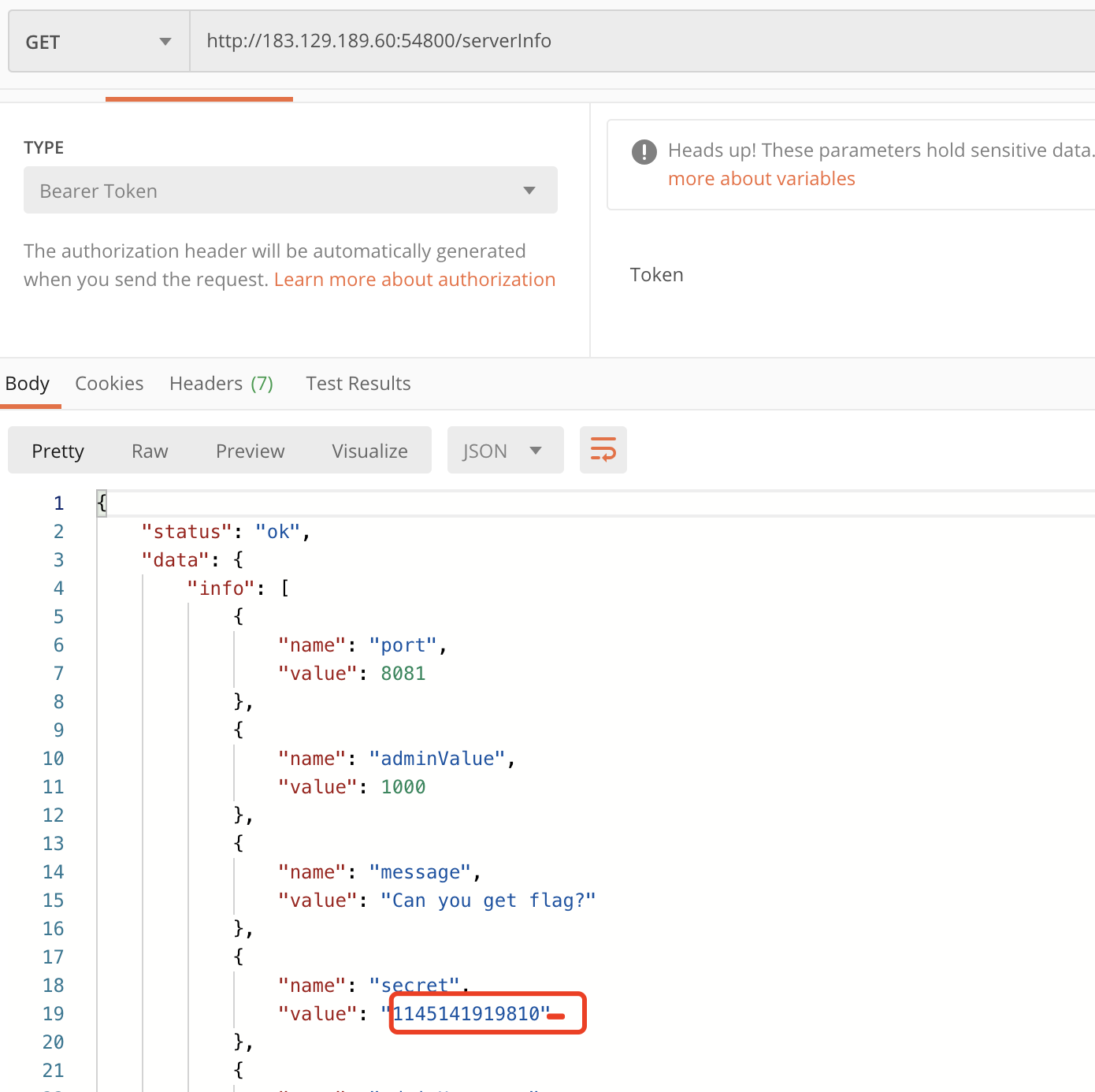This screenshot has width=1095, height=1092.
Task: Select the Pretty view button
Action: tap(58, 451)
